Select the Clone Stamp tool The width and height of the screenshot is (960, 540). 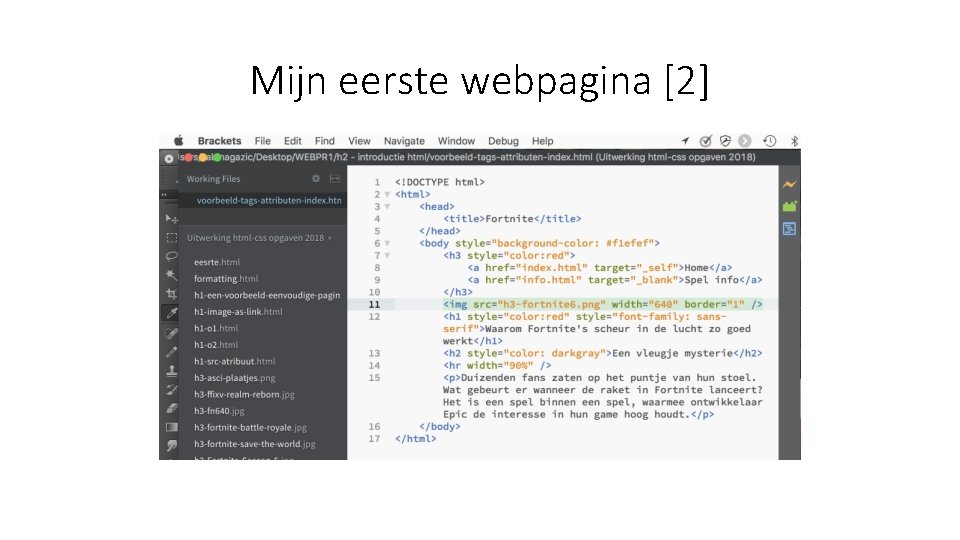tap(171, 370)
